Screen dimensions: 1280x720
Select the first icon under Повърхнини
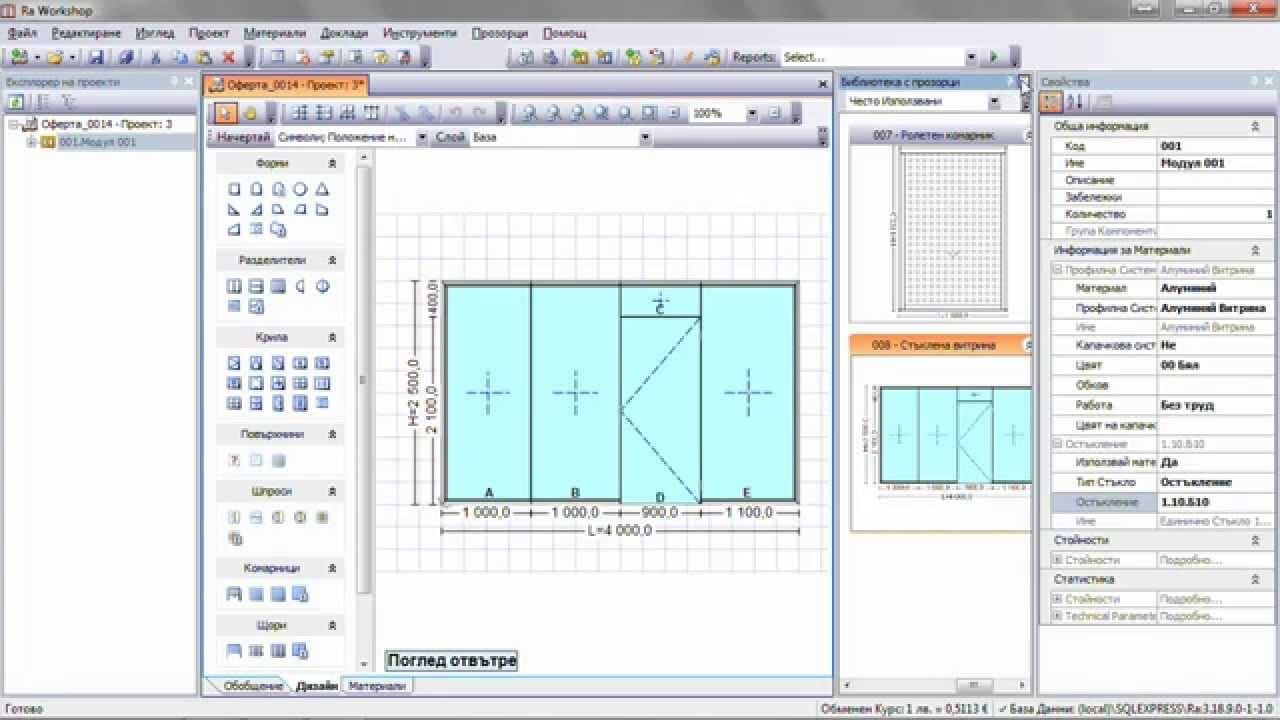pyautogui.click(x=234, y=460)
